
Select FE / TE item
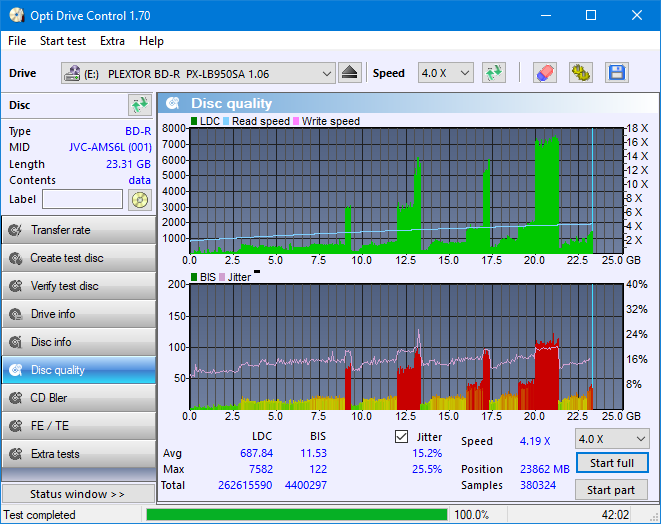point(79,426)
